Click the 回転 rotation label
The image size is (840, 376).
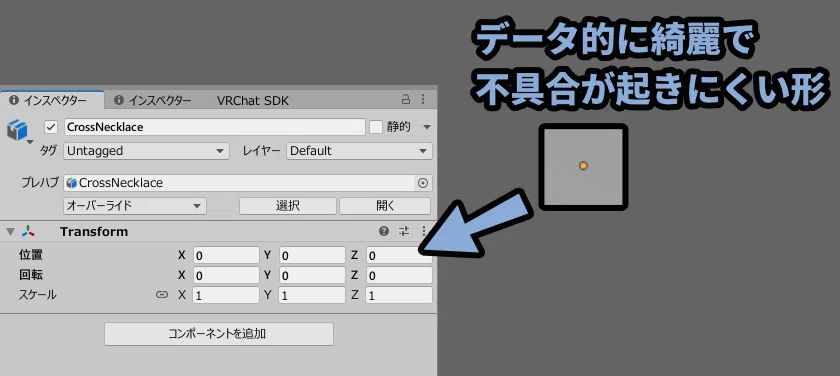coord(31,275)
